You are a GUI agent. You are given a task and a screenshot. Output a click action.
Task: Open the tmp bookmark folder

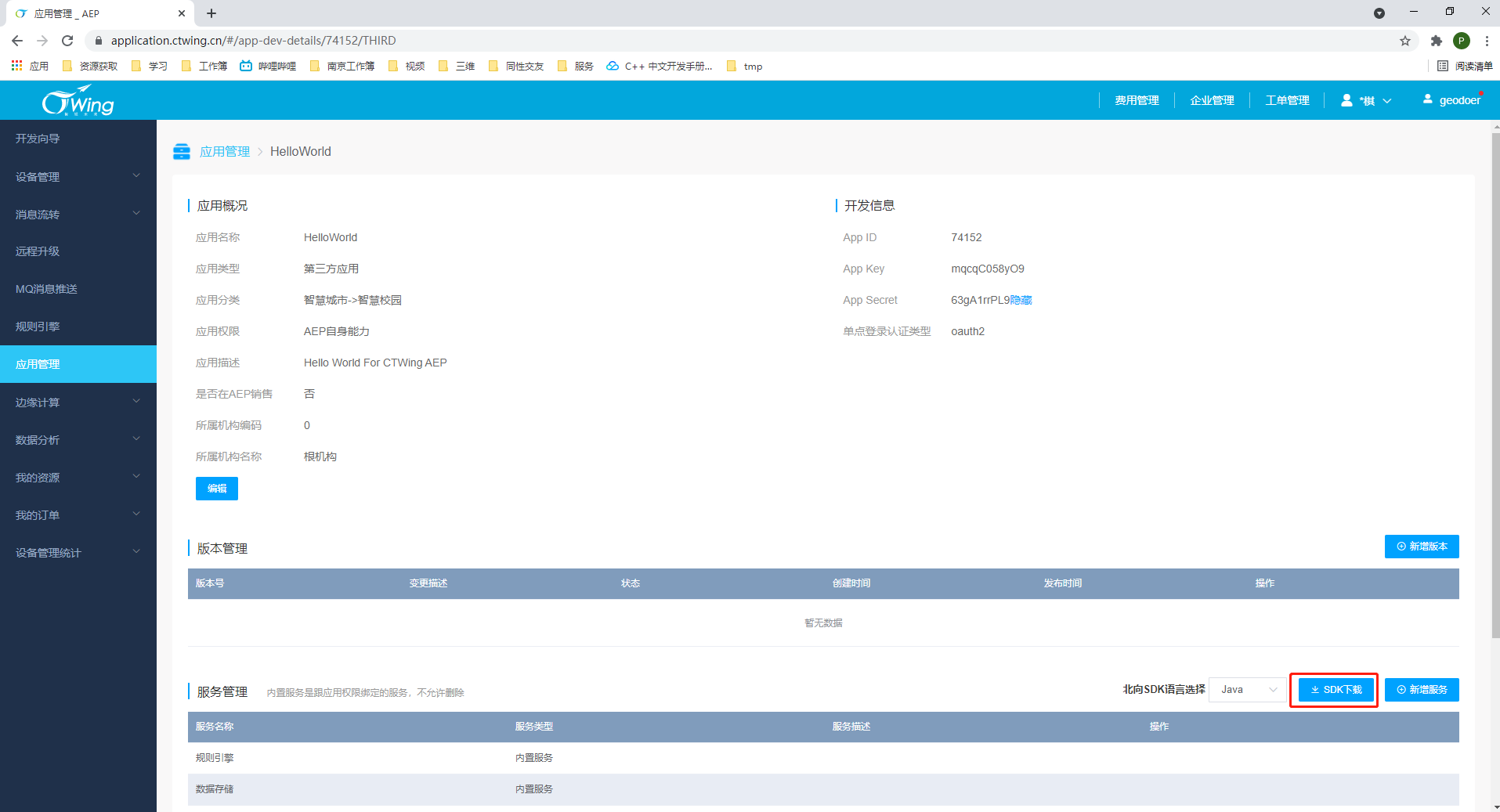(744, 66)
